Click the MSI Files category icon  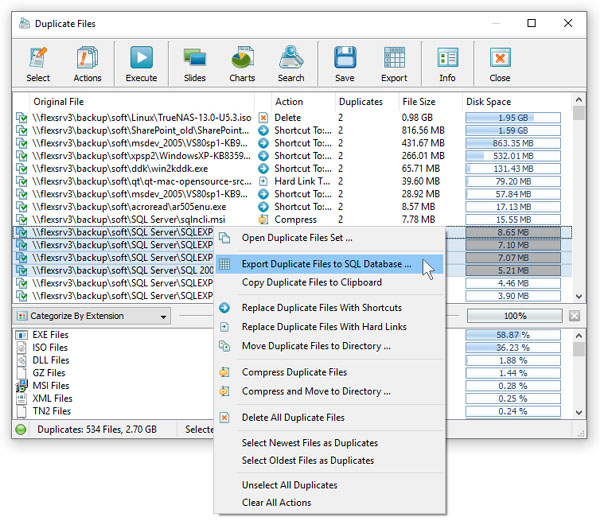pos(22,386)
